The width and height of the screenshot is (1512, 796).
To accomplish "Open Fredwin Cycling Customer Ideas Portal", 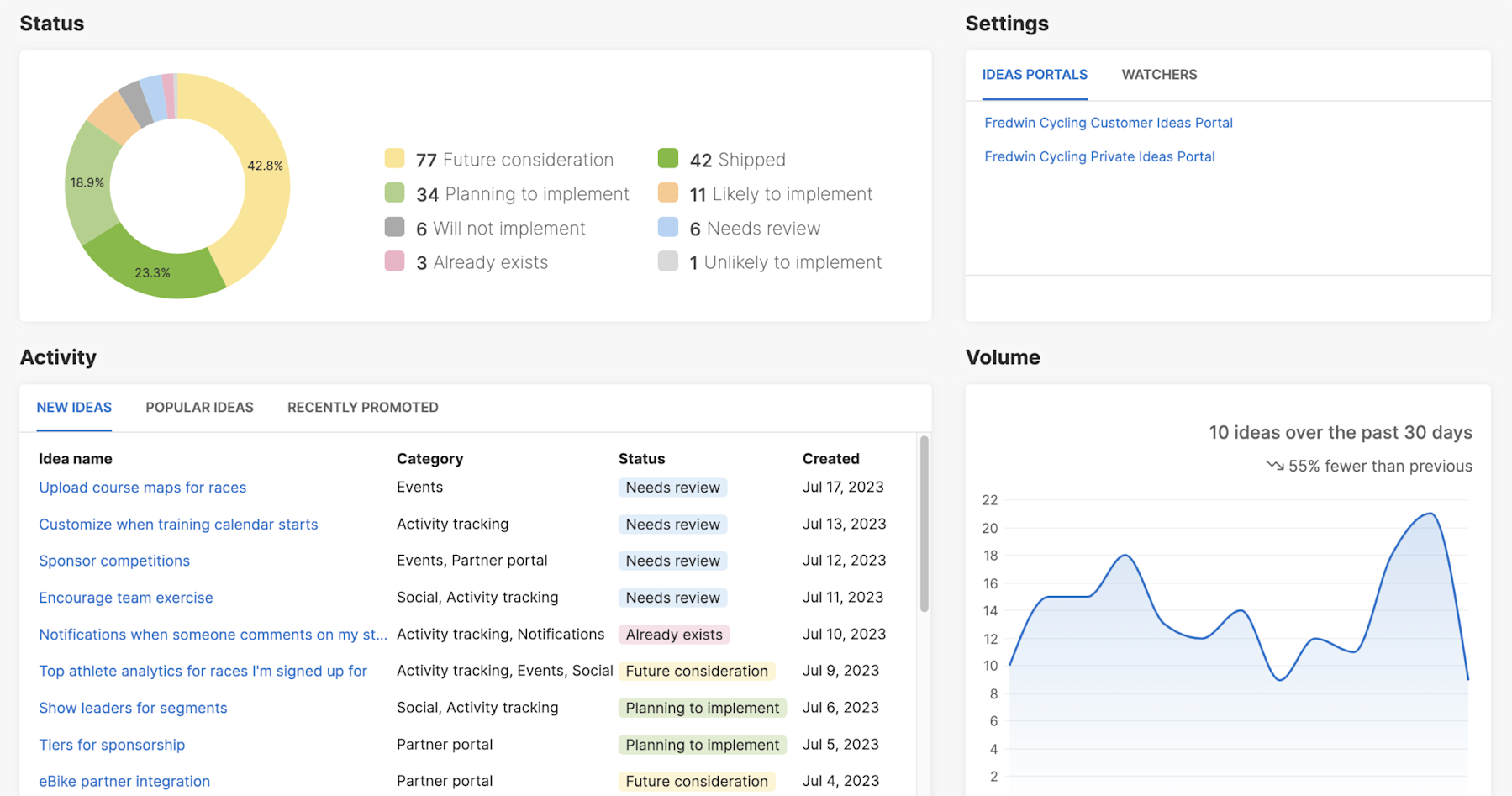I will coord(1108,123).
